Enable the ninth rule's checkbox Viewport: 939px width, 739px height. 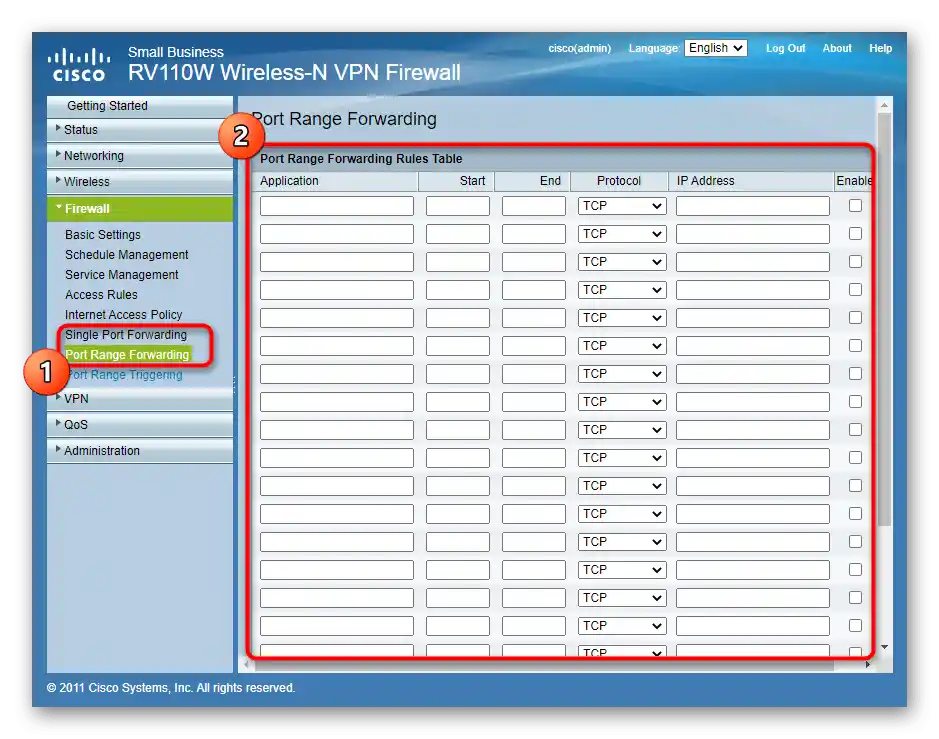pos(855,429)
